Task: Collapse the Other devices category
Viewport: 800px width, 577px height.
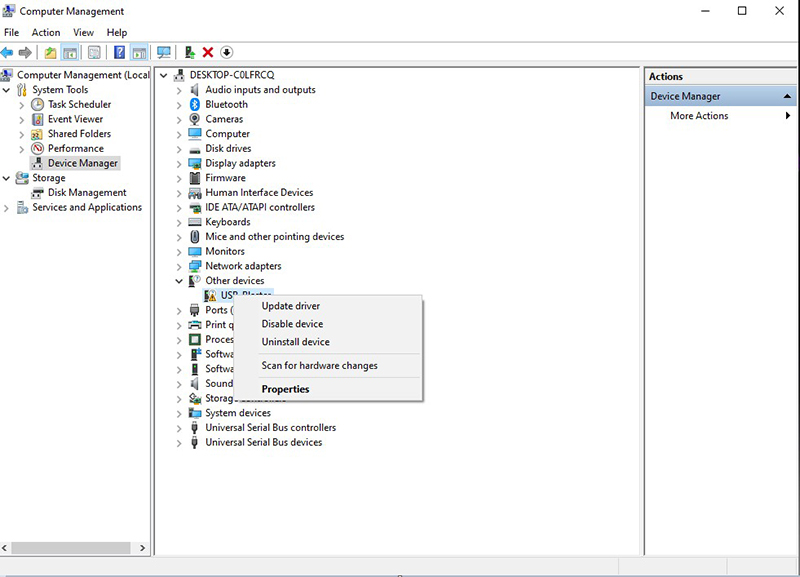Action: [180, 281]
